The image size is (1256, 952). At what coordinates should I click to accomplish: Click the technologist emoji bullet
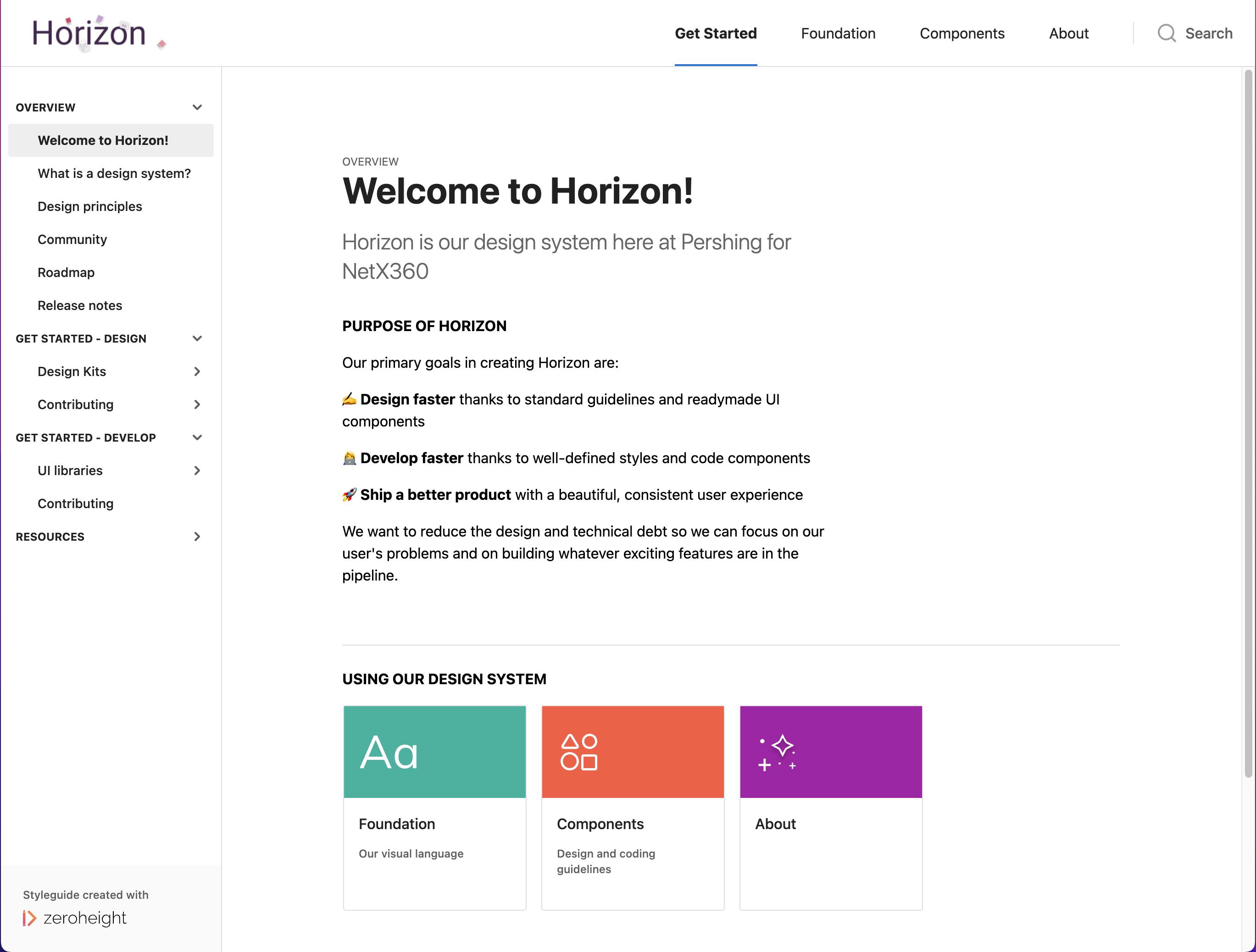(x=349, y=458)
